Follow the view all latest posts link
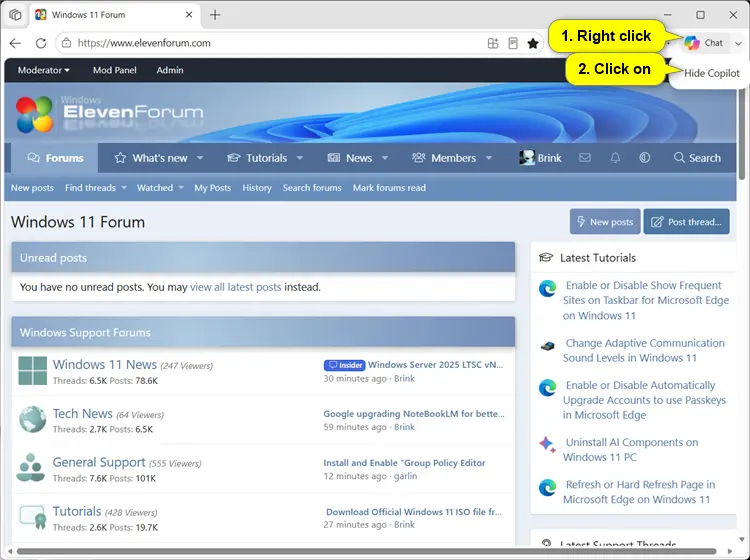This screenshot has width=750, height=560. click(x=235, y=287)
